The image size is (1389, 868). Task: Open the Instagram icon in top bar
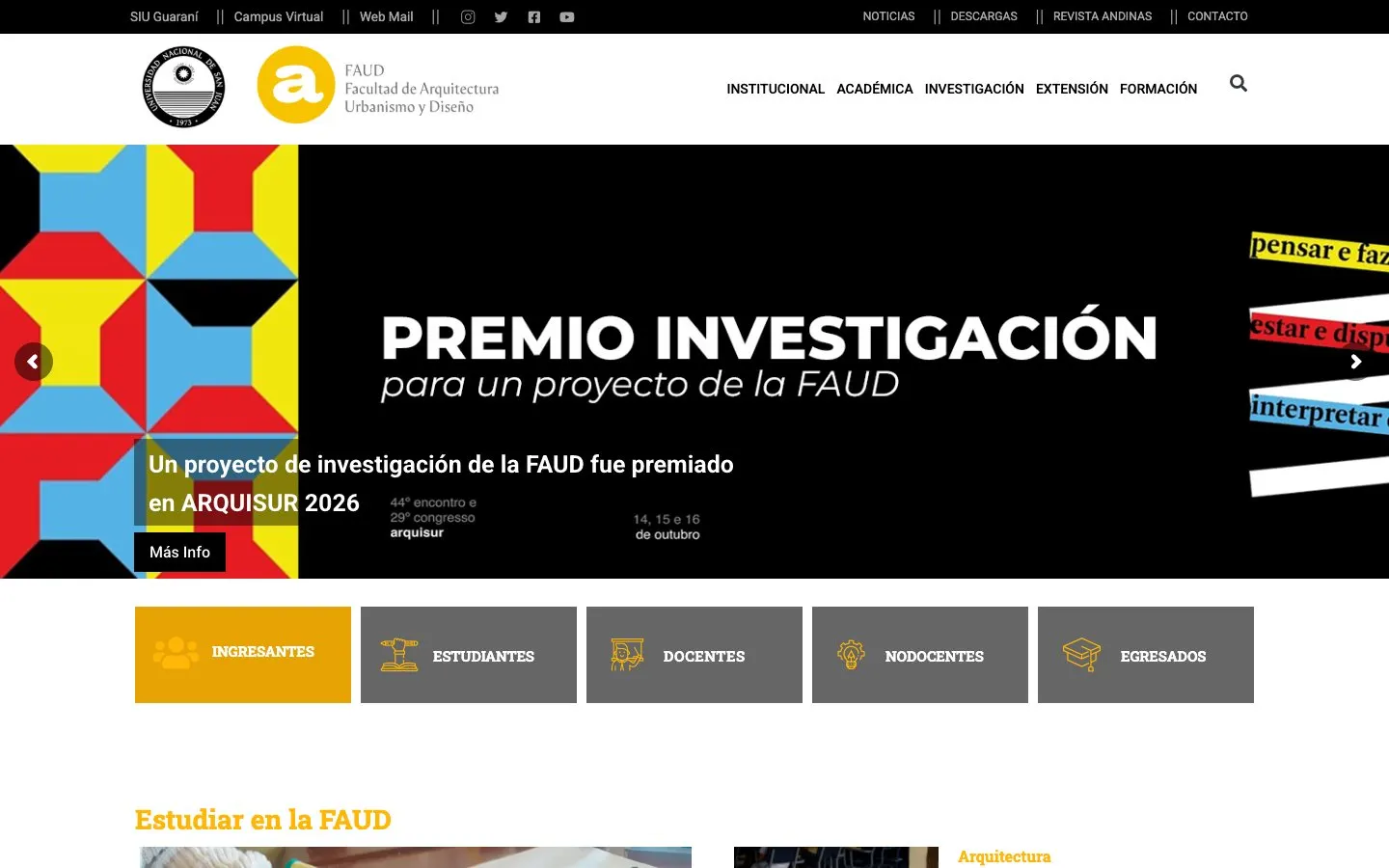(x=468, y=16)
